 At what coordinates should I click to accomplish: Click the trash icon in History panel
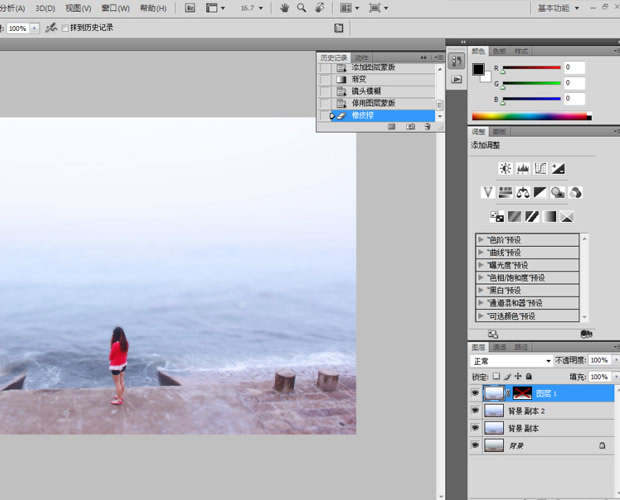[x=427, y=126]
